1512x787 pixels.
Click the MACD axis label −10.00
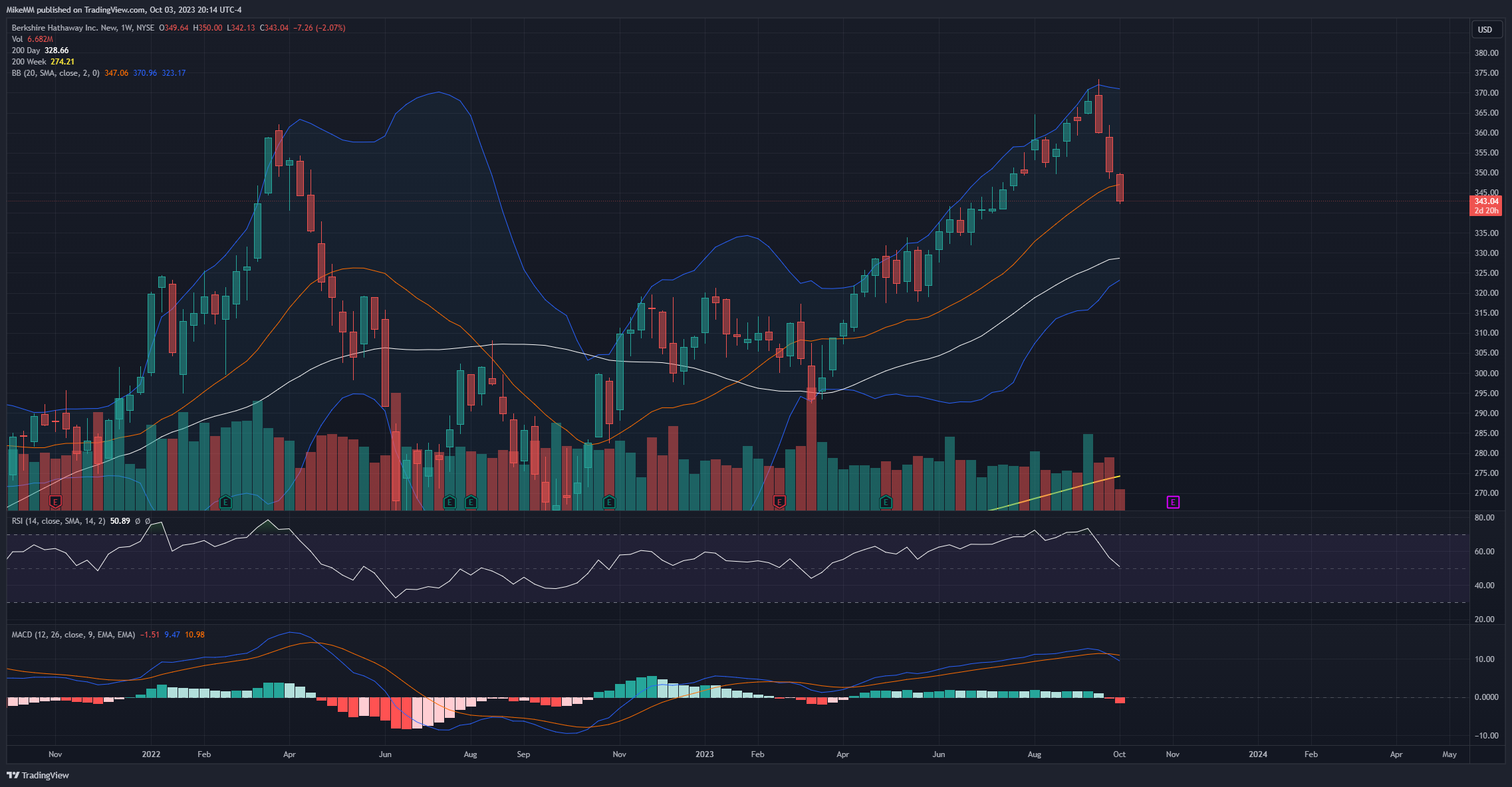(1487, 736)
